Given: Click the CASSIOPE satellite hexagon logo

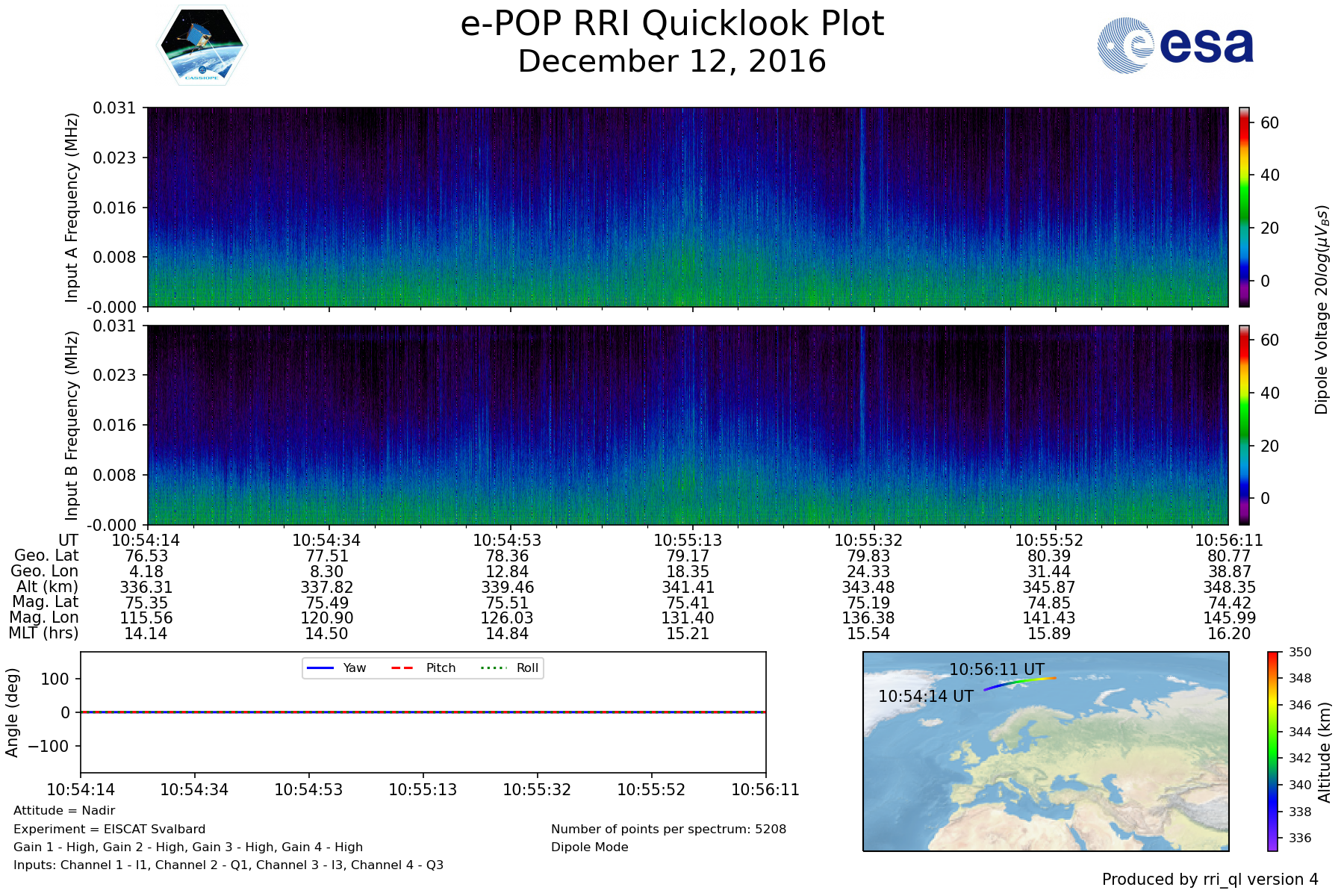Looking at the screenshot, I should (x=202, y=46).
